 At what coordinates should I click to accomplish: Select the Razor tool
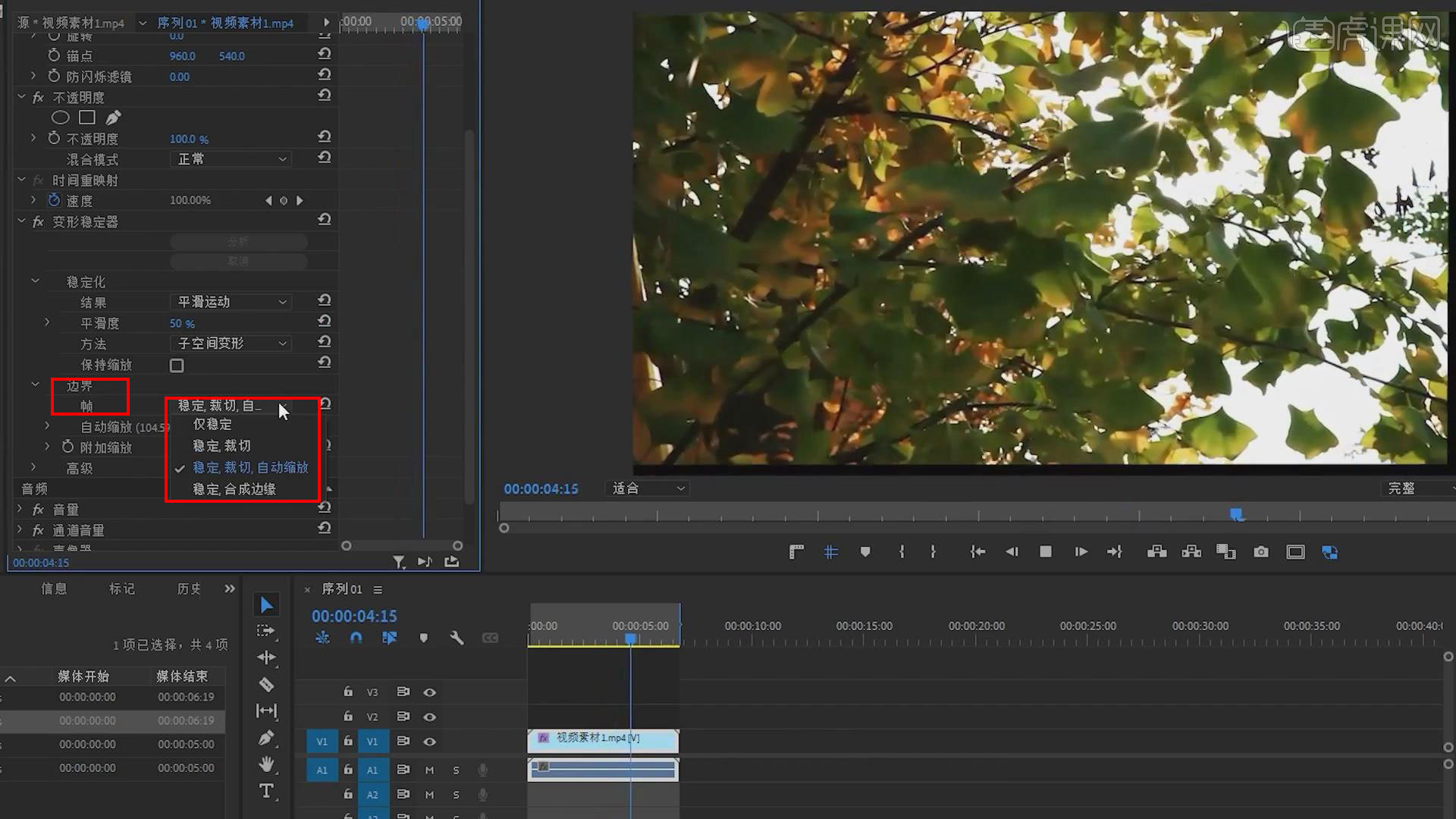click(x=266, y=685)
